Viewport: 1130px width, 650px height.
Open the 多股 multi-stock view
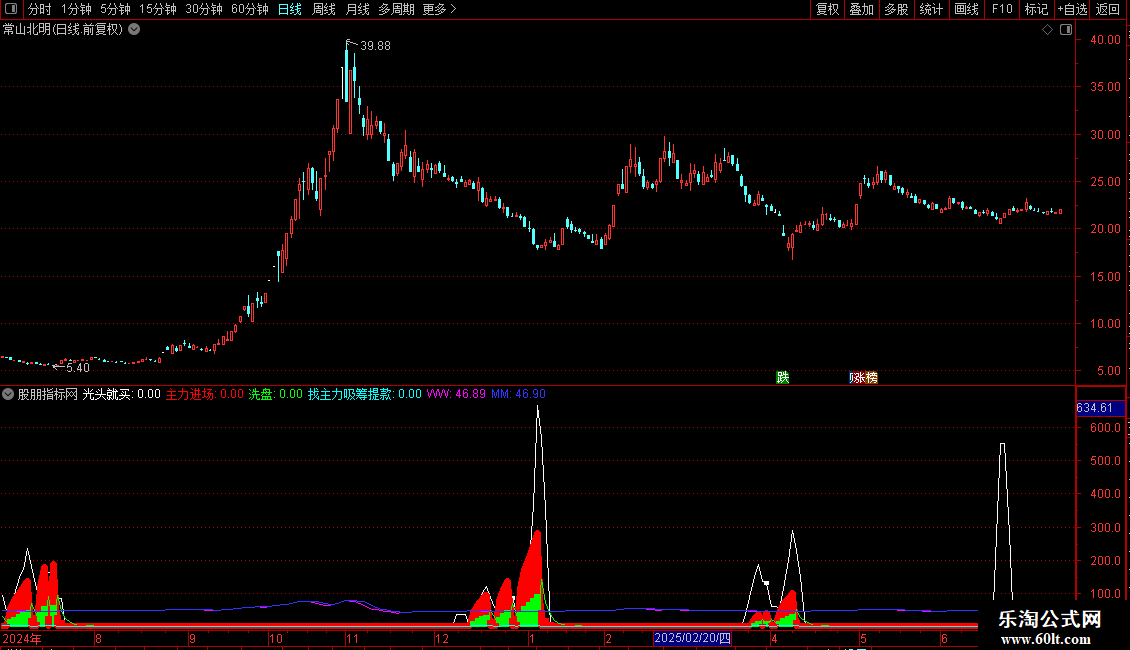point(897,9)
